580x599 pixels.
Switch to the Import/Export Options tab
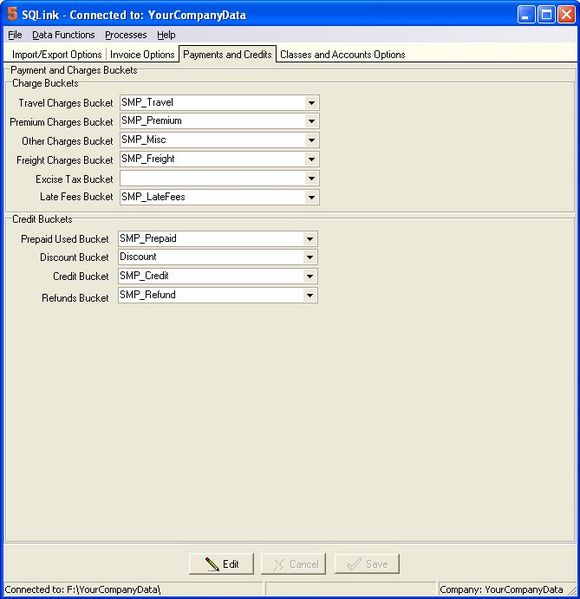[x=57, y=55]
